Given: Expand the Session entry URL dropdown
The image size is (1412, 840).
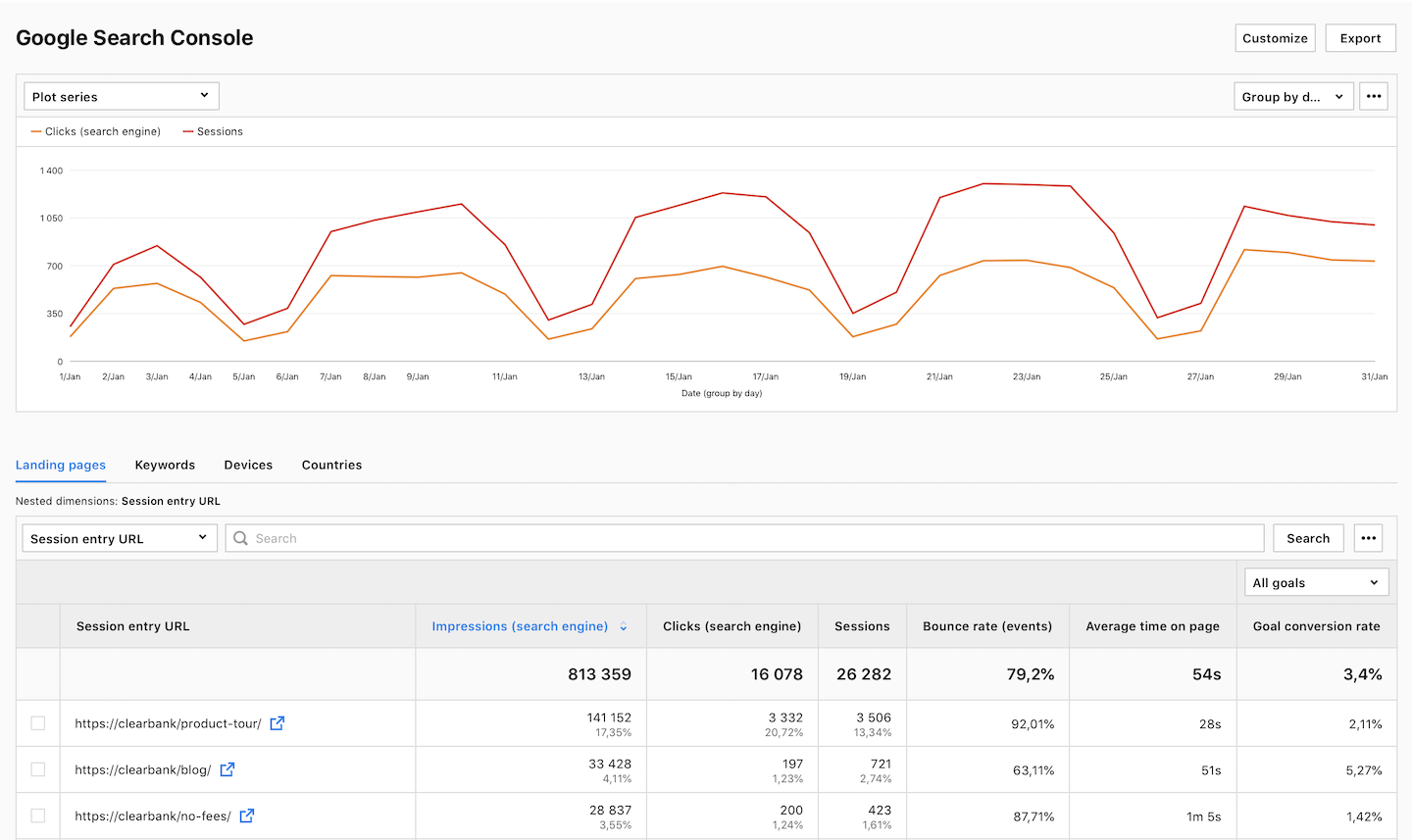Looking at the screenshot, I should [119, 538].
